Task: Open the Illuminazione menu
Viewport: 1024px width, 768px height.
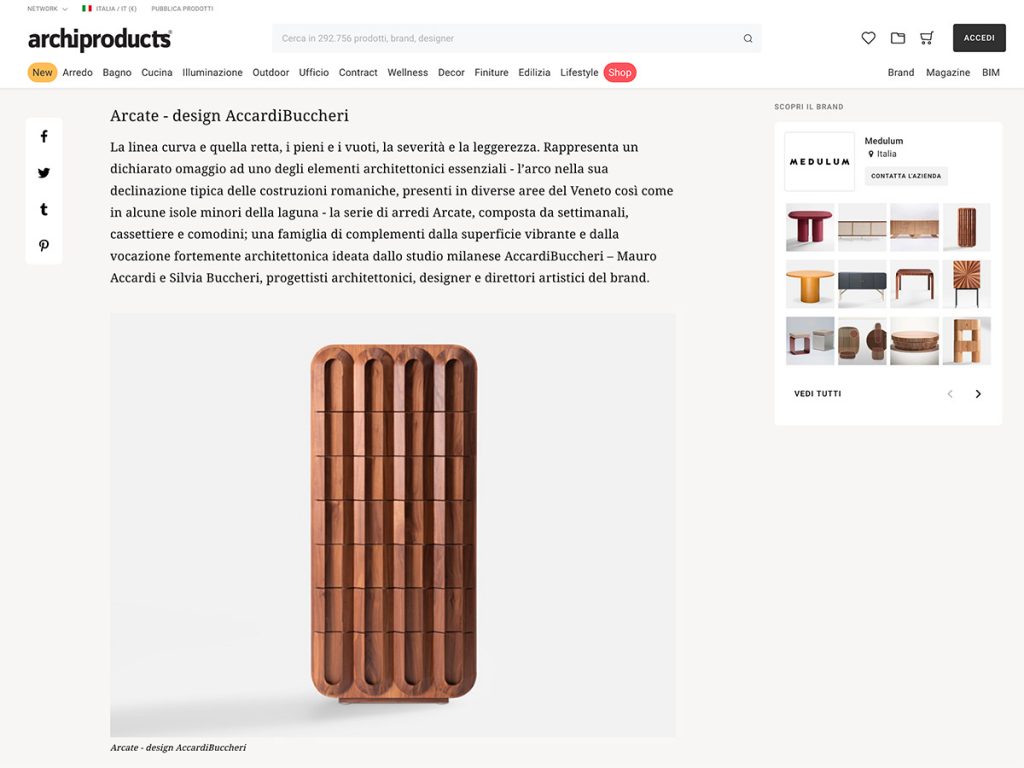Action: 212,72
